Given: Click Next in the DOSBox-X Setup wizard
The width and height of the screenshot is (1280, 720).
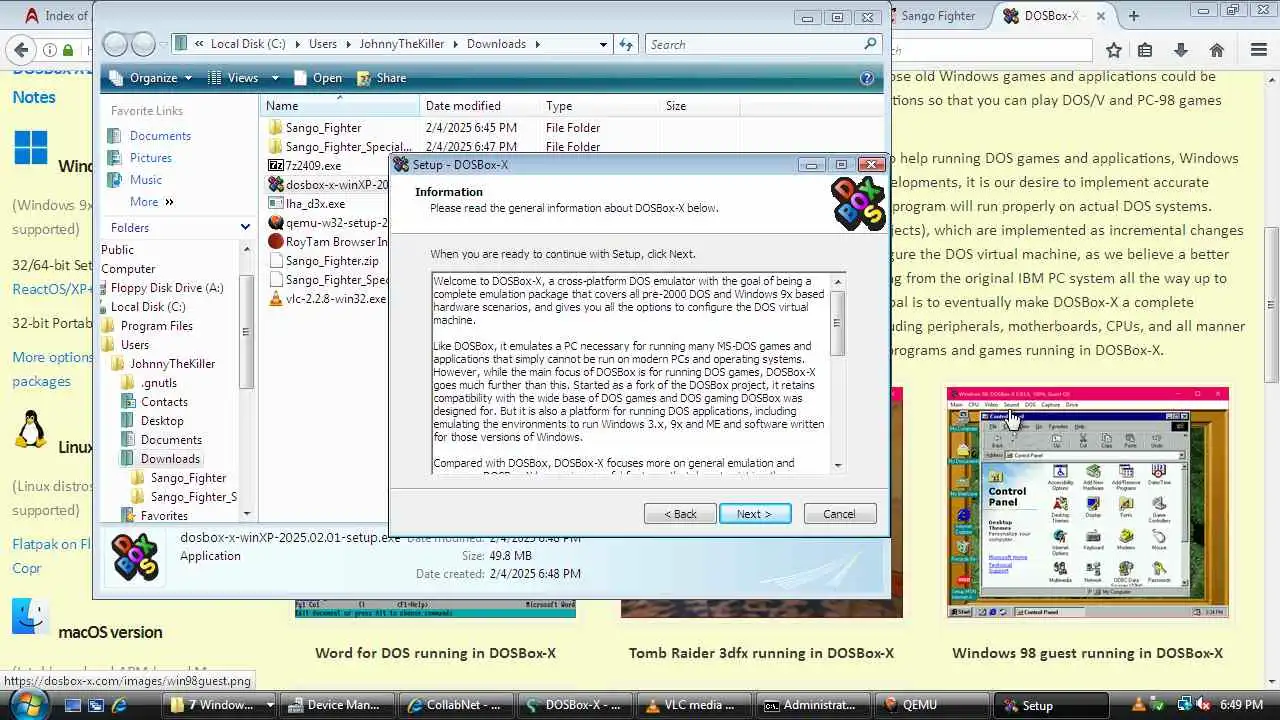Looking at the screenshot, I should click(x=755, y=514).
